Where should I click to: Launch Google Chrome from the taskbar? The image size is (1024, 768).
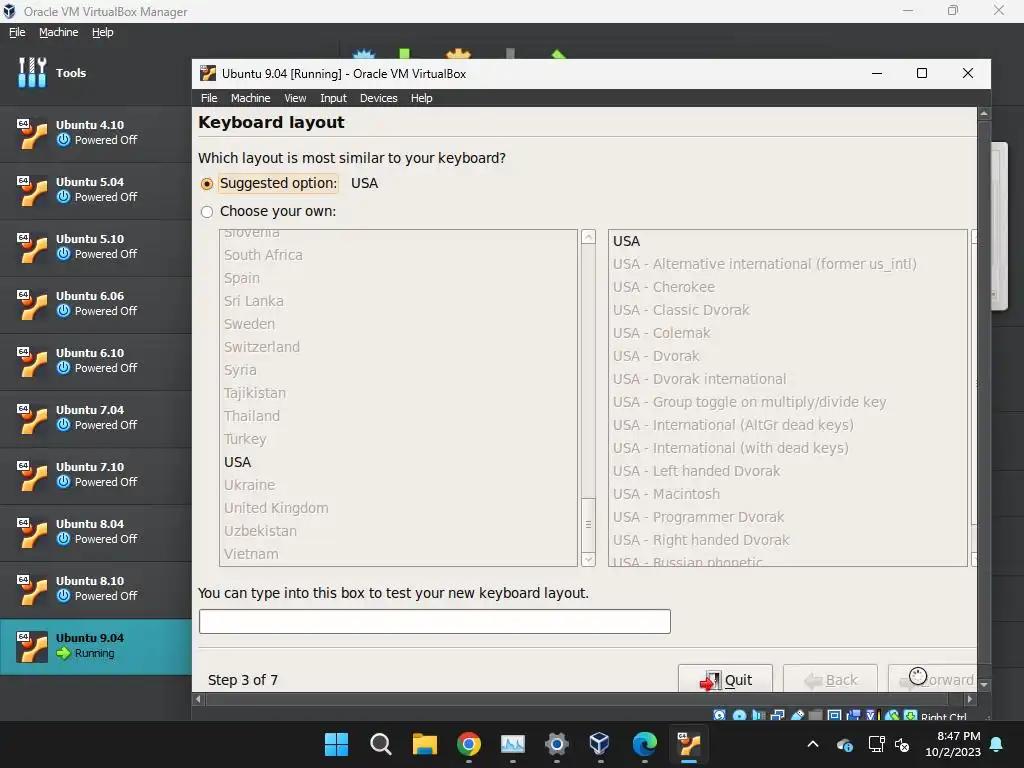point(468,744)
